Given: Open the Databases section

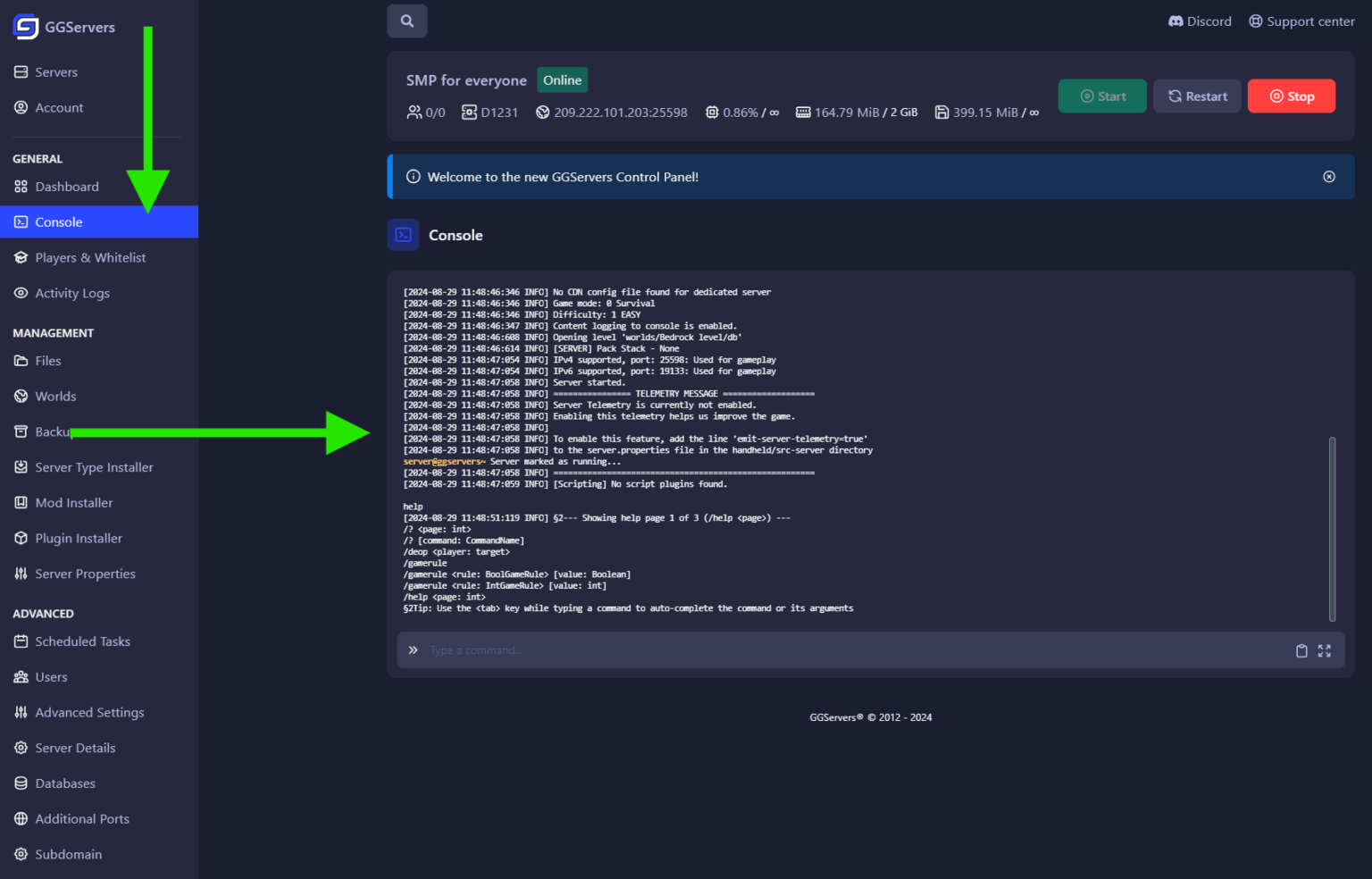Looking at the screenshot, I should [x=64, y=783].
